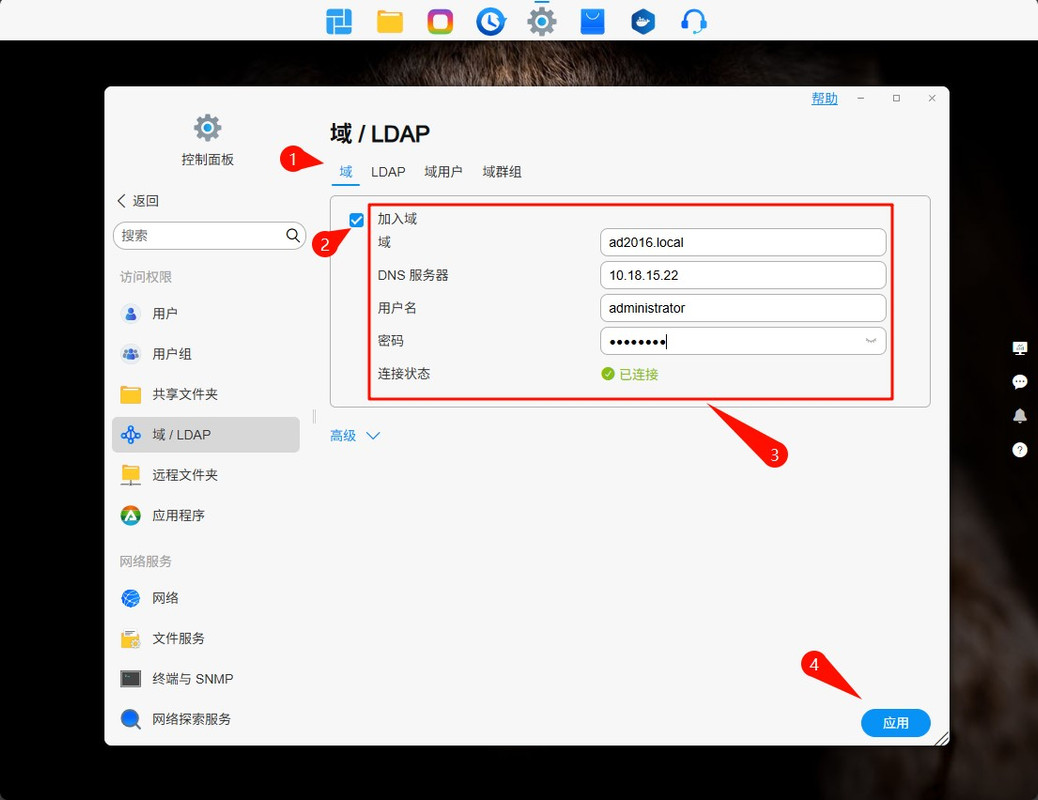Open 用户 settings in sidebar
Image resolution: width=1038 pixels, height=800 pixels.
click(206, 313)
